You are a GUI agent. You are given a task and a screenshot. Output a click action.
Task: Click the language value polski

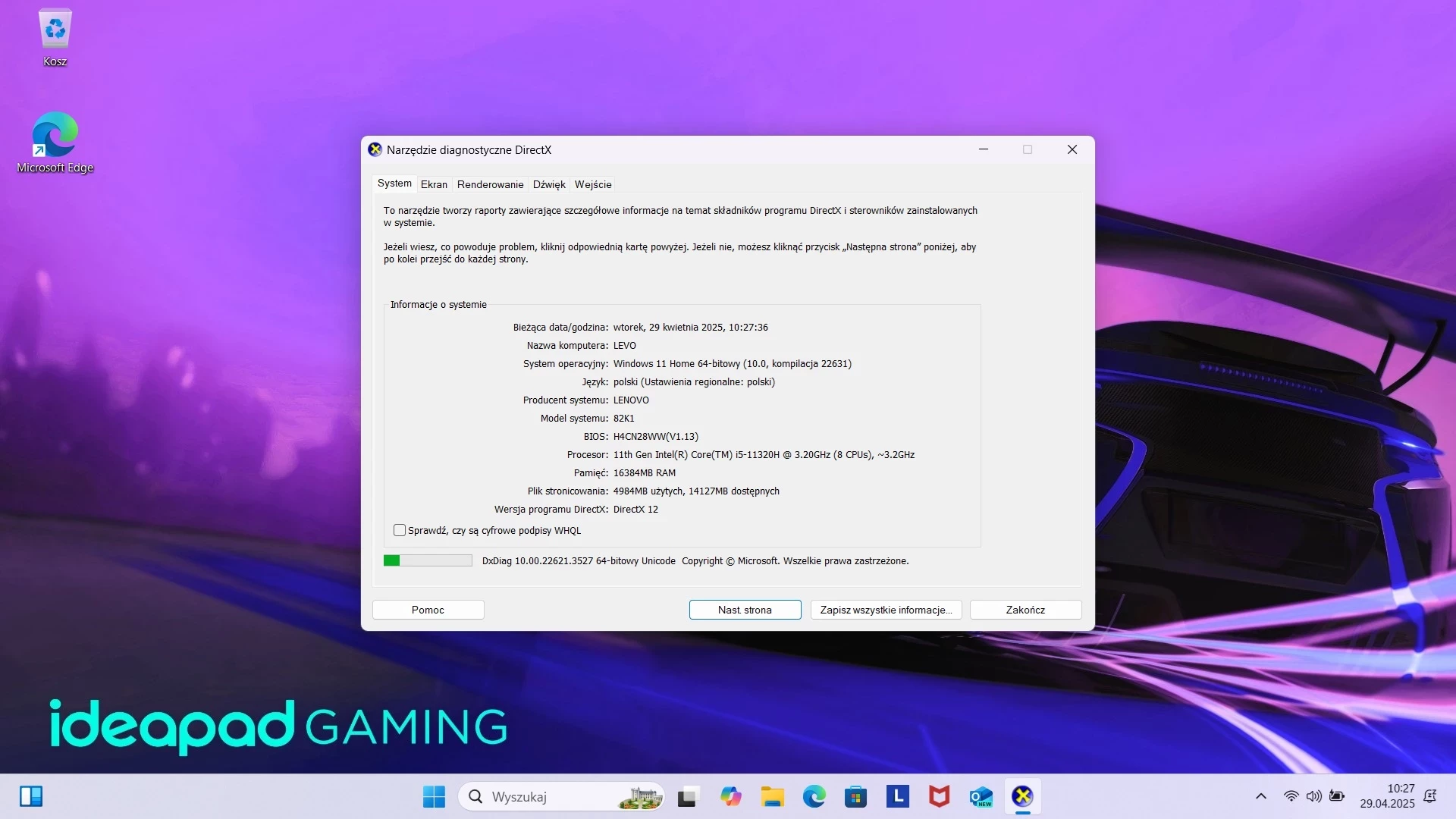click(x=694, y=381)
